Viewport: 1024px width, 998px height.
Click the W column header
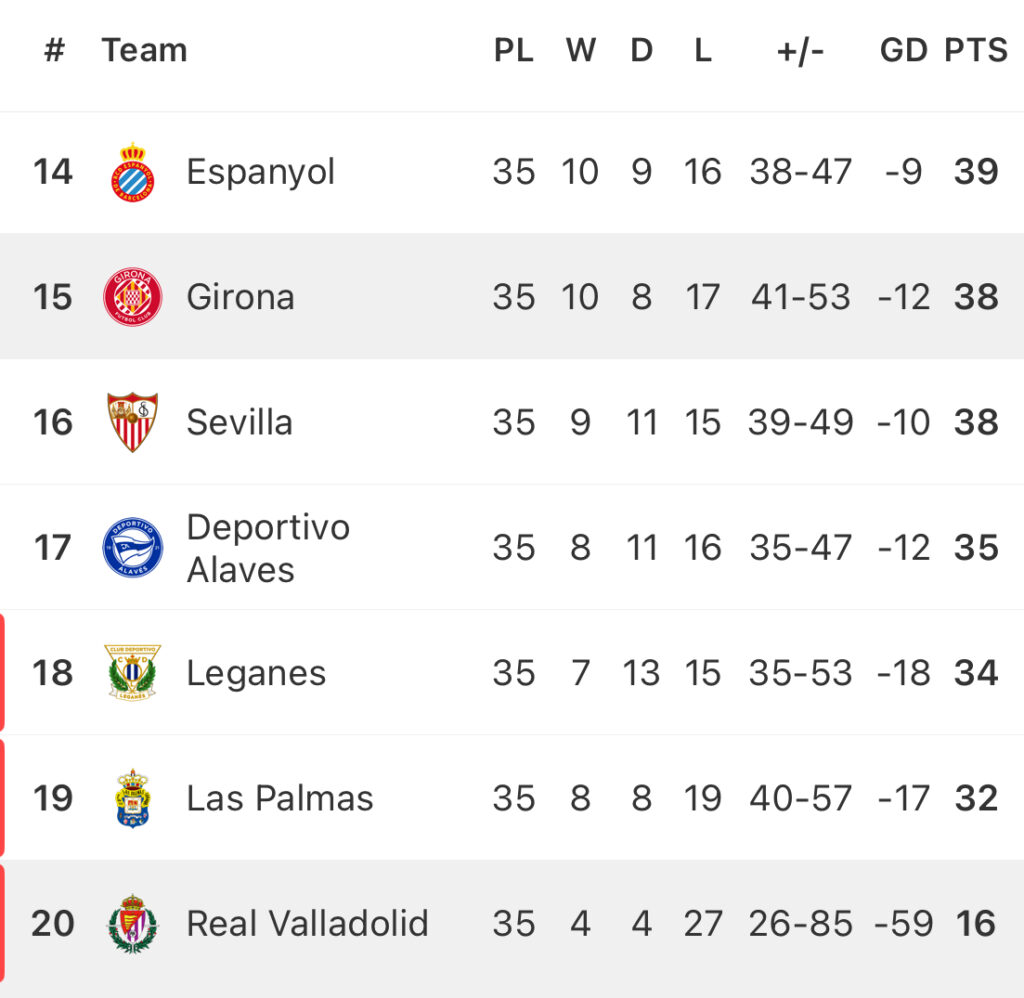pyautogui.click(x=581, y=50)
